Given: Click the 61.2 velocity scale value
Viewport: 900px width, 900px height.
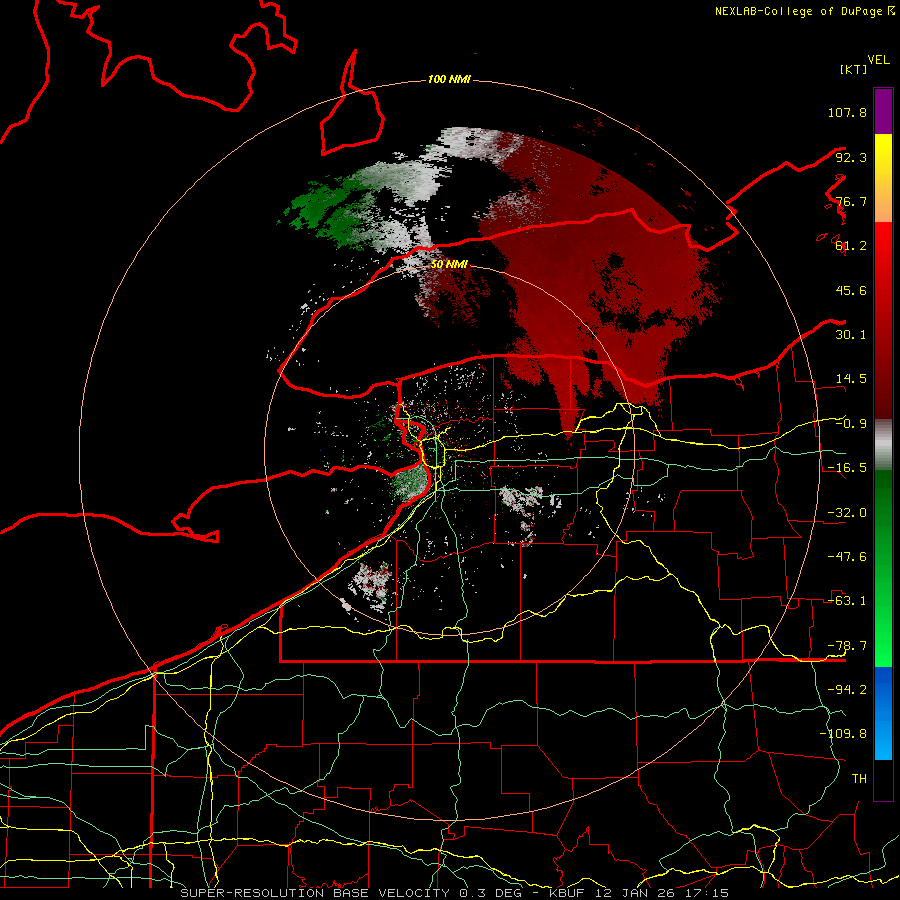Looking at the screenshot, I should pyautogui.click(x=851, y=246).
